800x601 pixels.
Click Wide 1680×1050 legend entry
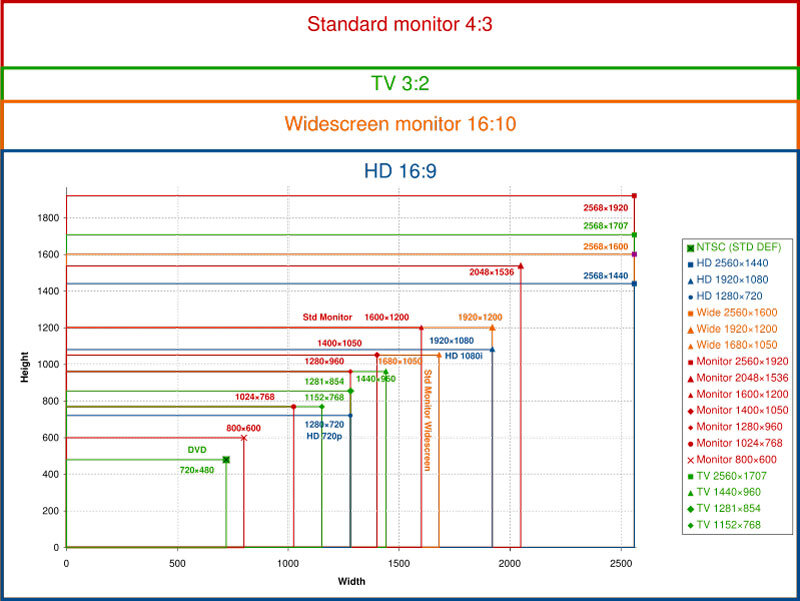click(x=738, y=344)
